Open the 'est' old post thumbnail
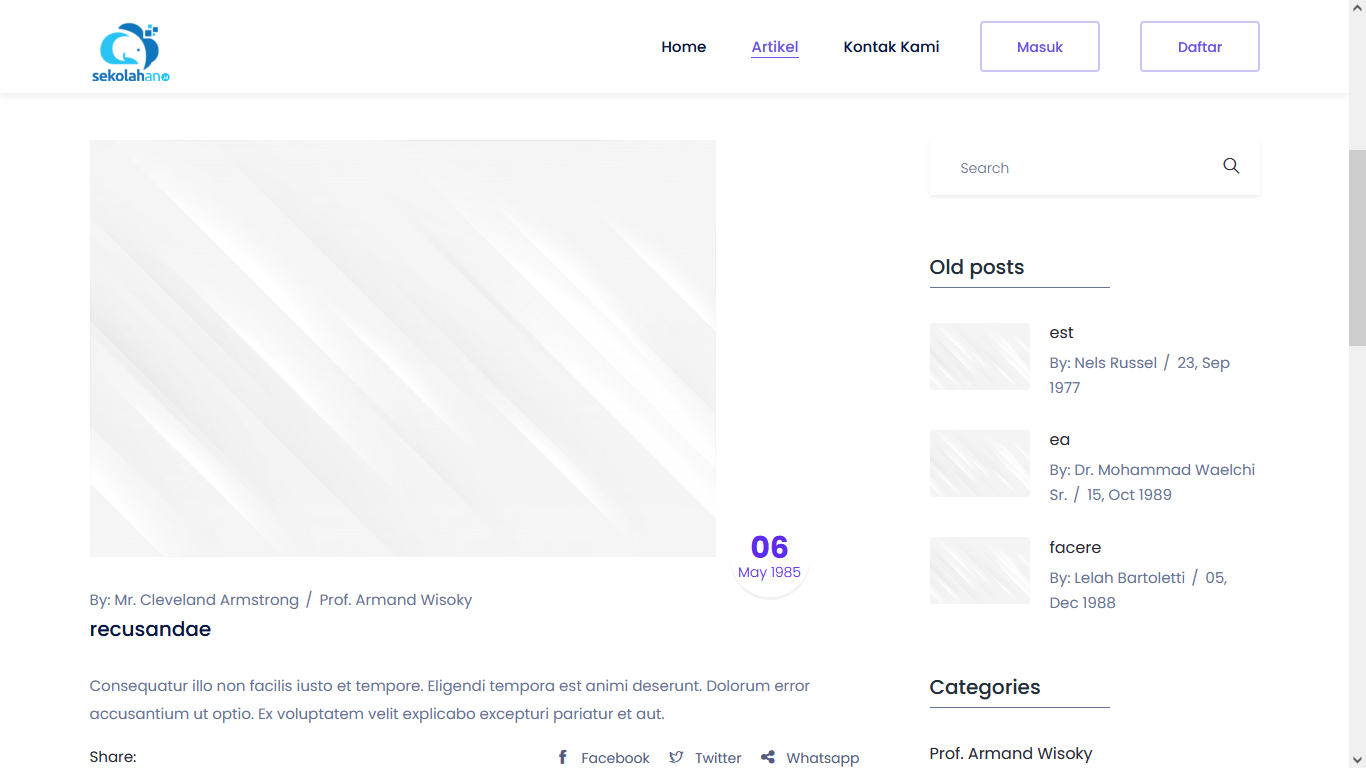Image resolution: width=1366 pixels, height=768 pixels. pyautogui.click(x=979, y=356)
